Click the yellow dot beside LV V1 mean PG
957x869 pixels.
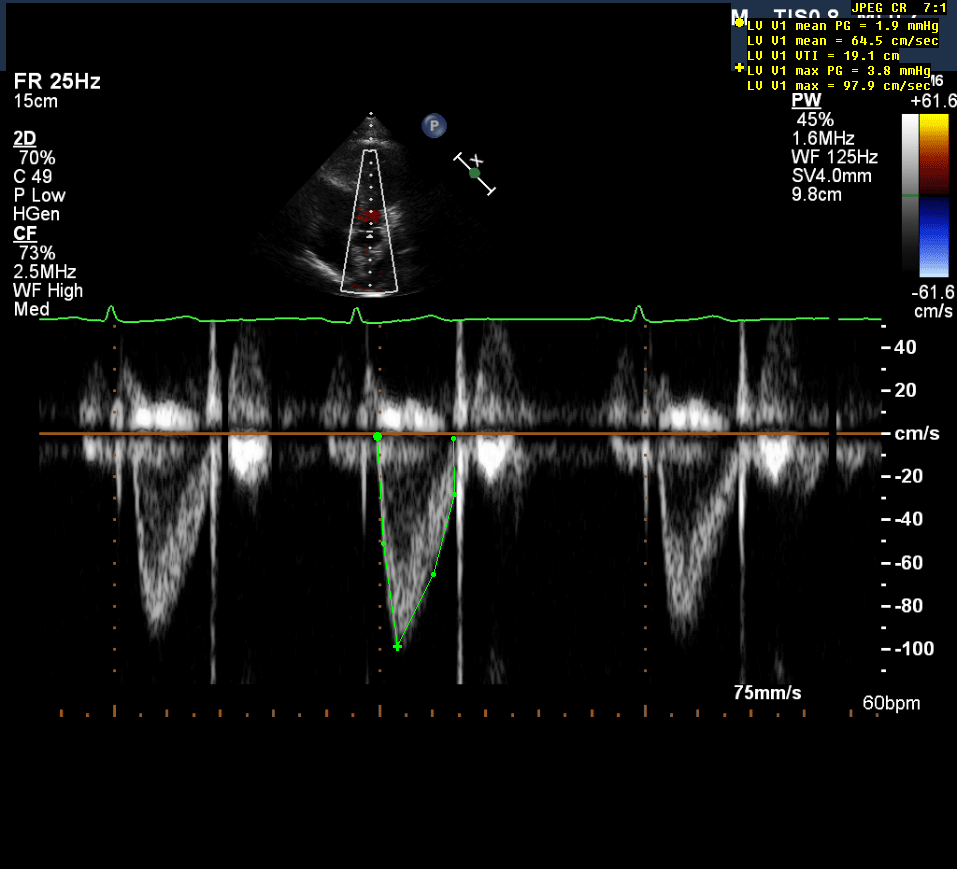(739, 22)
